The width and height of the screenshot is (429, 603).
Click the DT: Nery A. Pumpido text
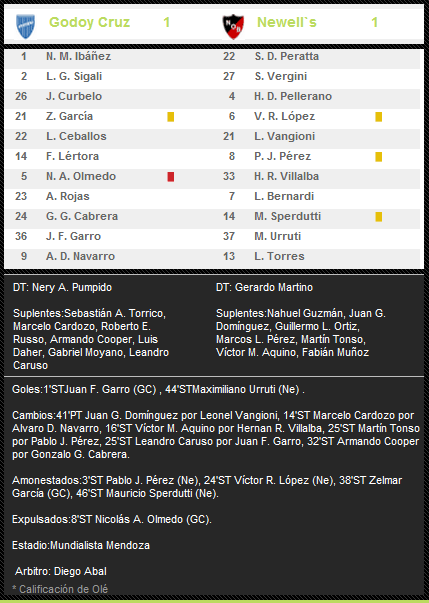point(62,287)
